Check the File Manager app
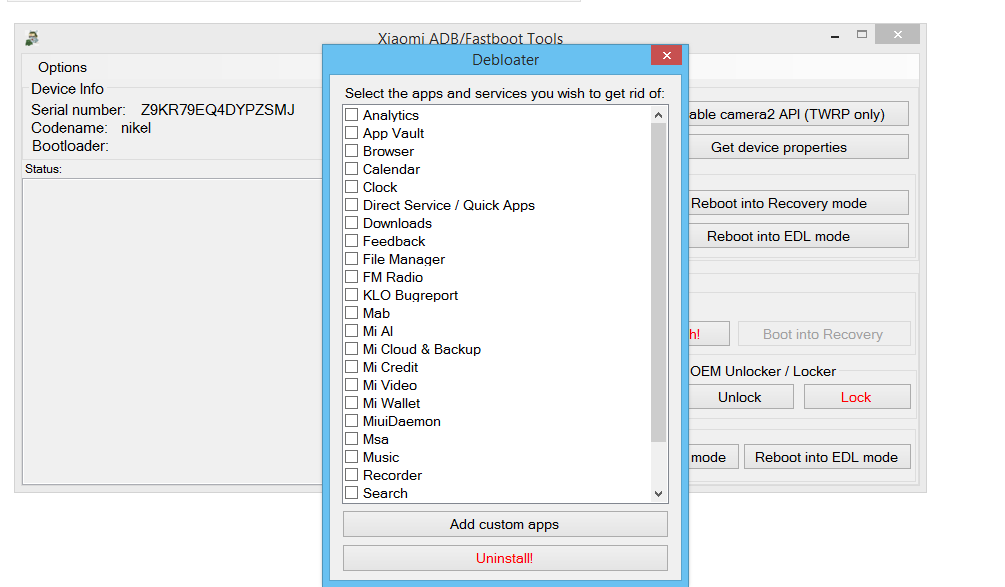 (351, 259)
